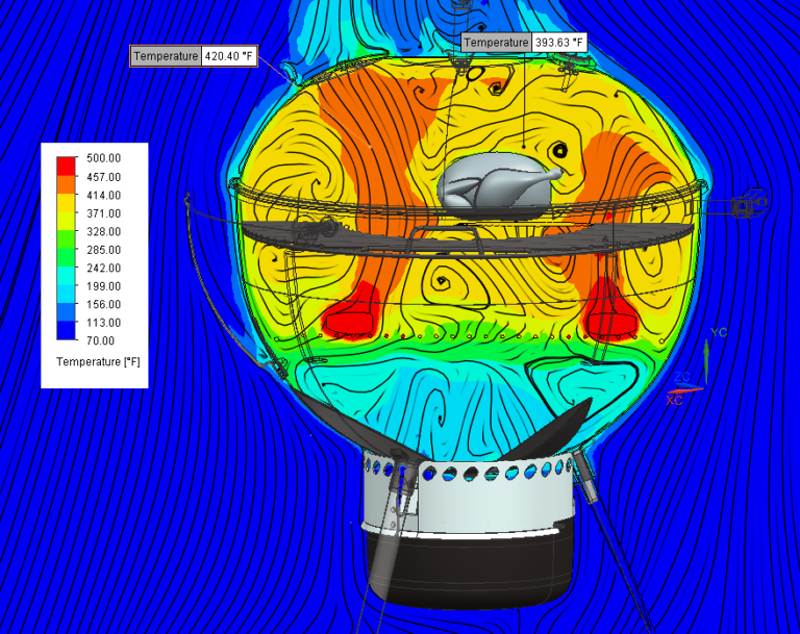Click the 393.63 °F temperature probe label
Viewport: 800px width, 634px height.
coord(524,42)
